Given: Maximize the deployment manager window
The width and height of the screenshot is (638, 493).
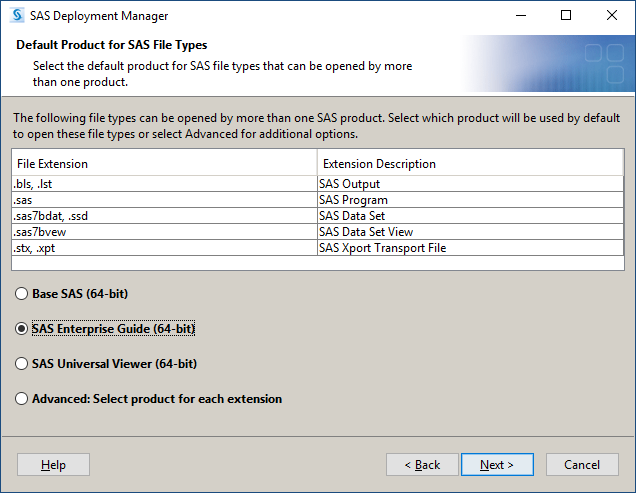Looking at the screenshot, I should (566, 16).
